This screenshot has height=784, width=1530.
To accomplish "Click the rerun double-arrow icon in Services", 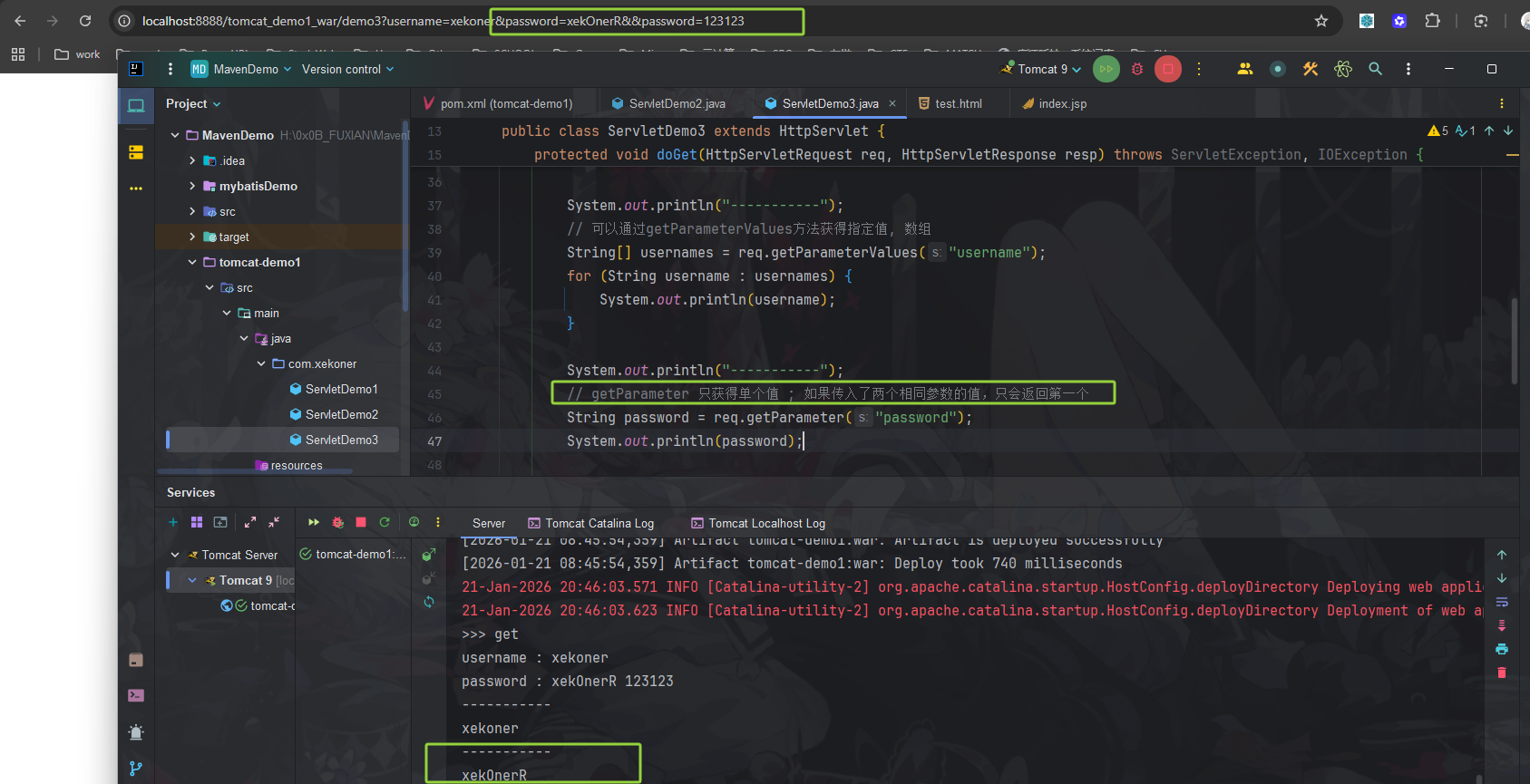I will [314, 522].
